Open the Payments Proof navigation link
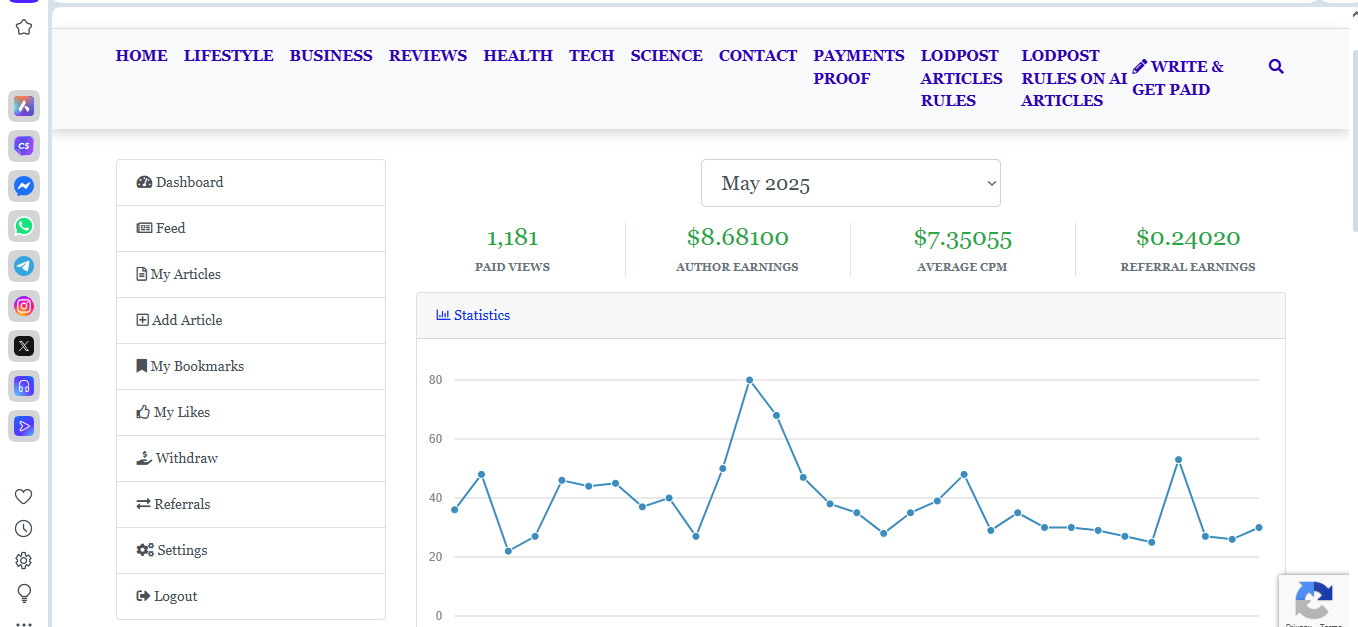1358x627 pixels. (x=858, y=67)
